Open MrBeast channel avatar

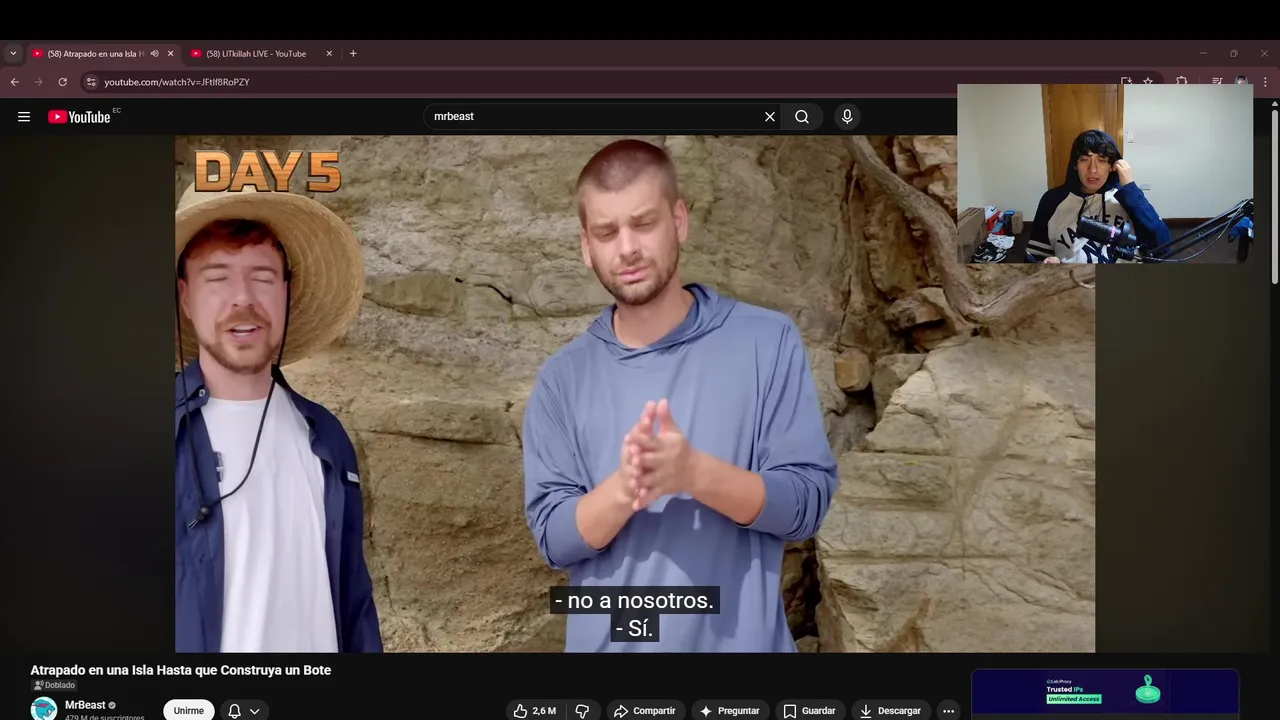pyautogui.click(x=43, y=709)
